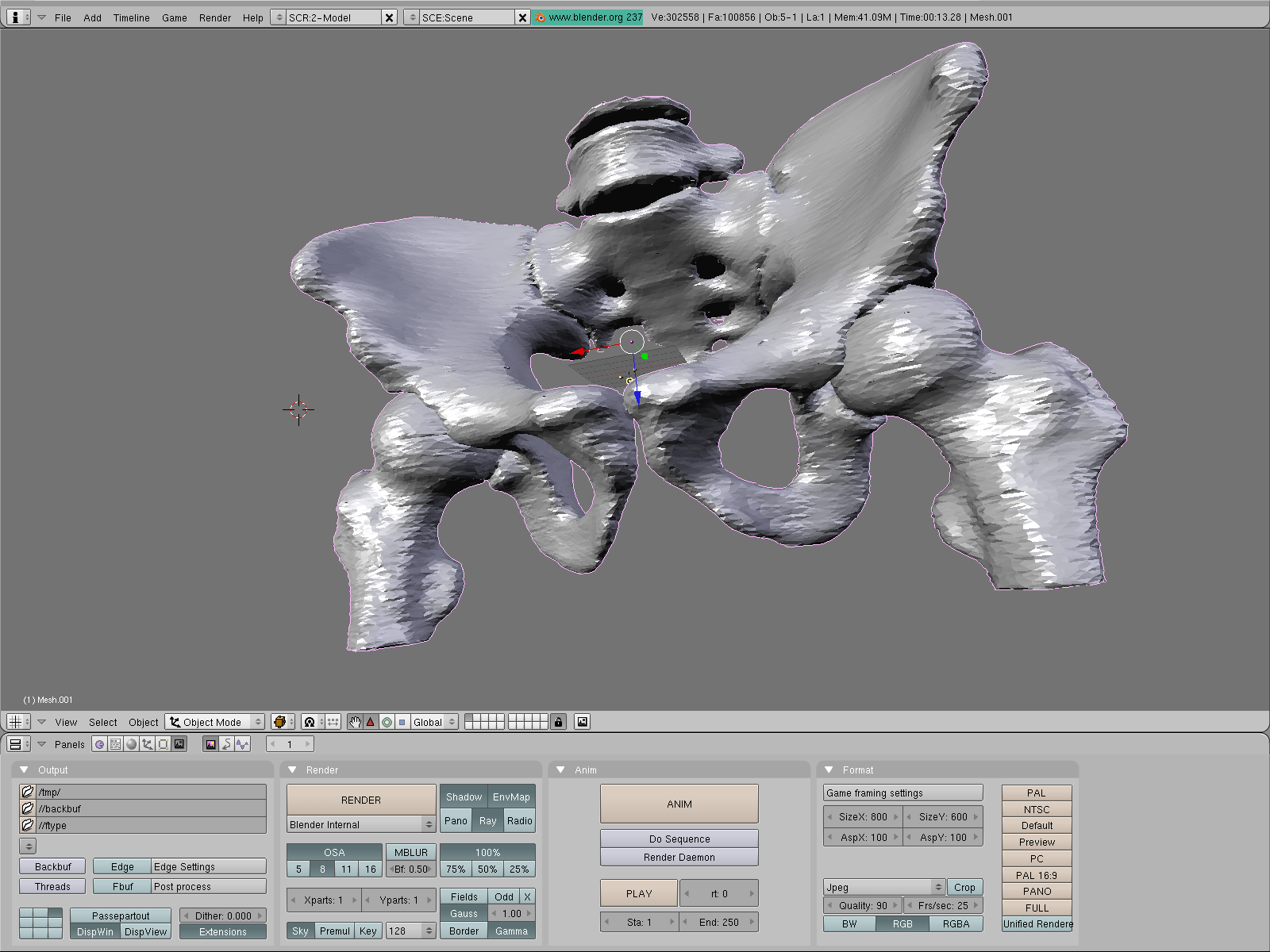1270x952 pixels.
Task: Select the rotate manipulator circle icon
Action: [x=387, y=722]
